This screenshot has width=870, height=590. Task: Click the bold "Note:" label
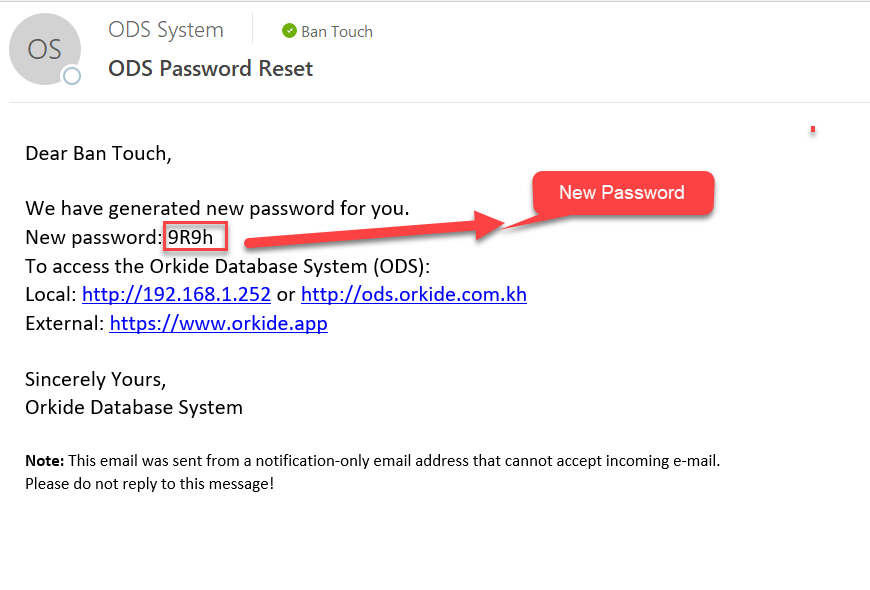[45, 461]
